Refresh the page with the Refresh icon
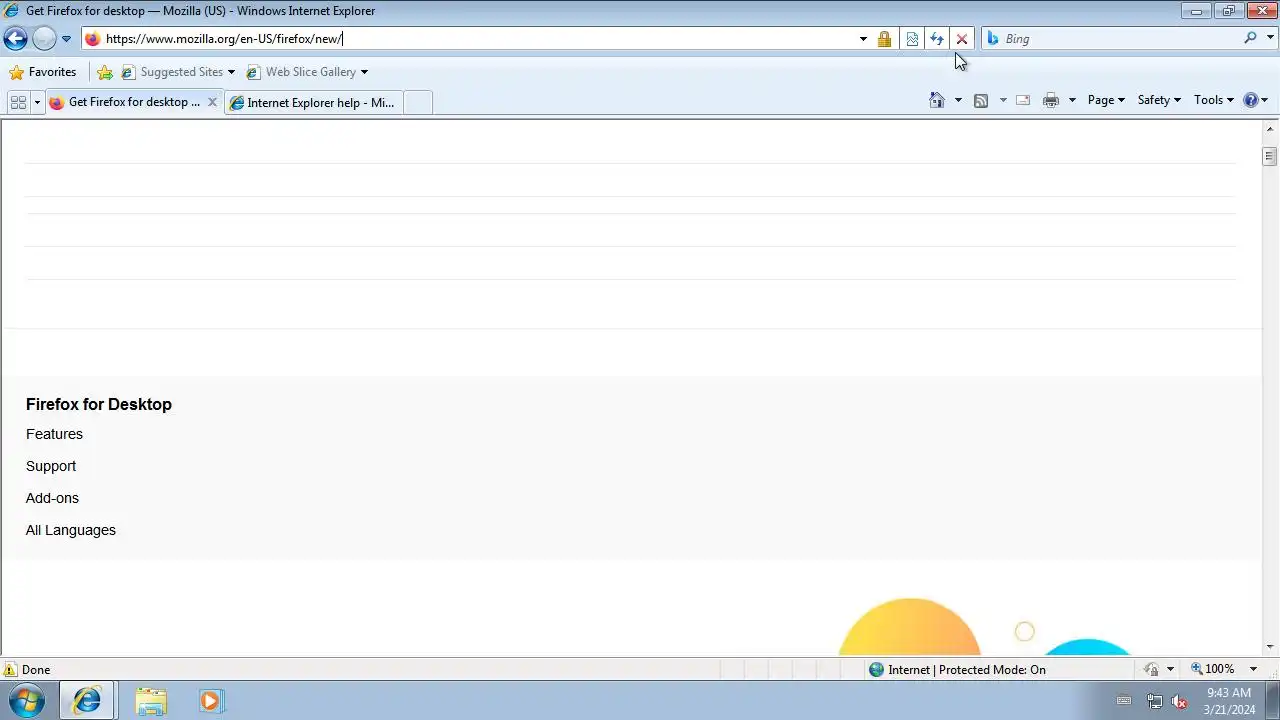The width and height of the screenshot is (1280, 720). point(937,39)
